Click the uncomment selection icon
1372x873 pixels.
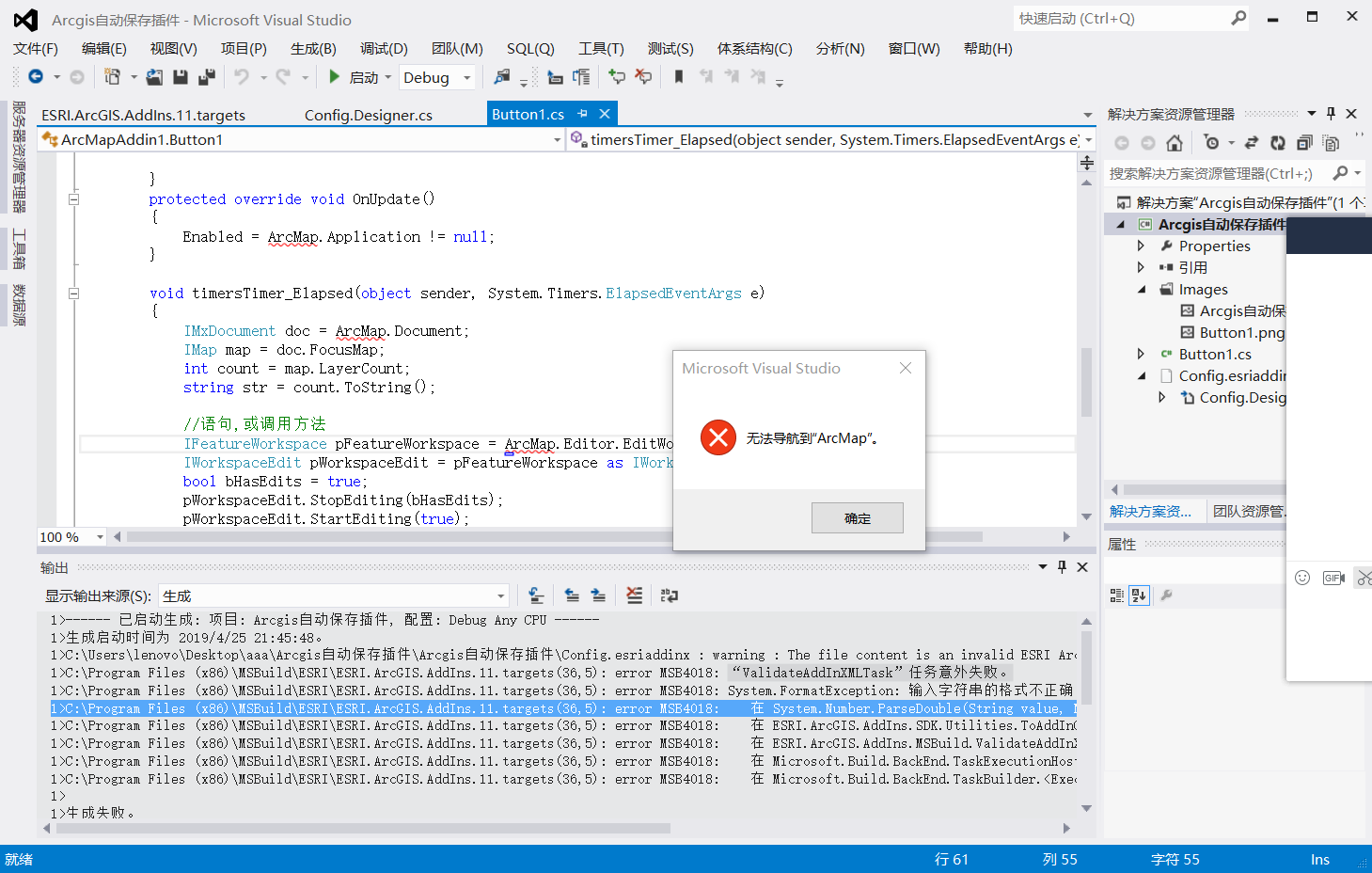click(643, 77)
